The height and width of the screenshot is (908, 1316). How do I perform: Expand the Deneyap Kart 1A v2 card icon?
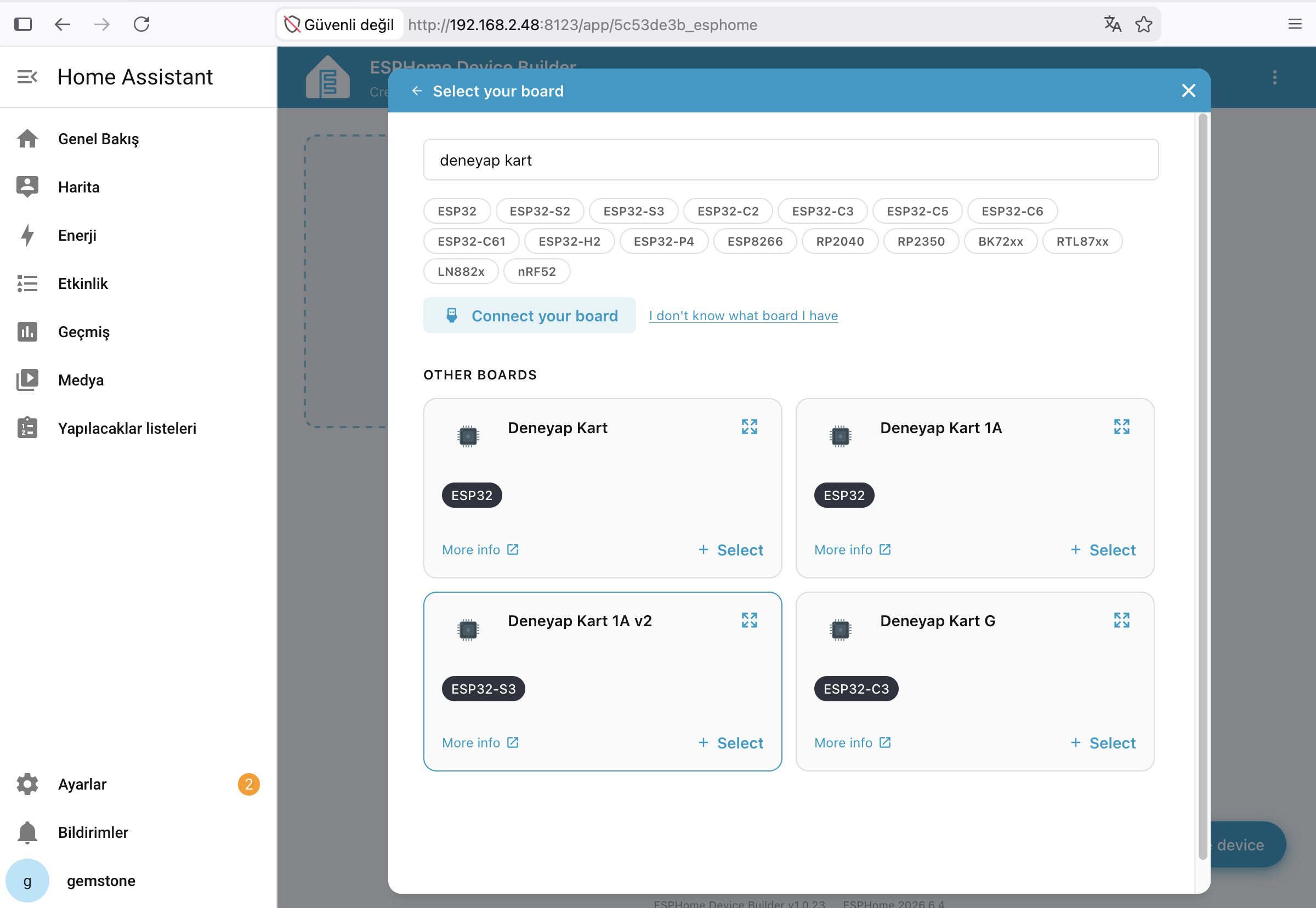point(750,620)
